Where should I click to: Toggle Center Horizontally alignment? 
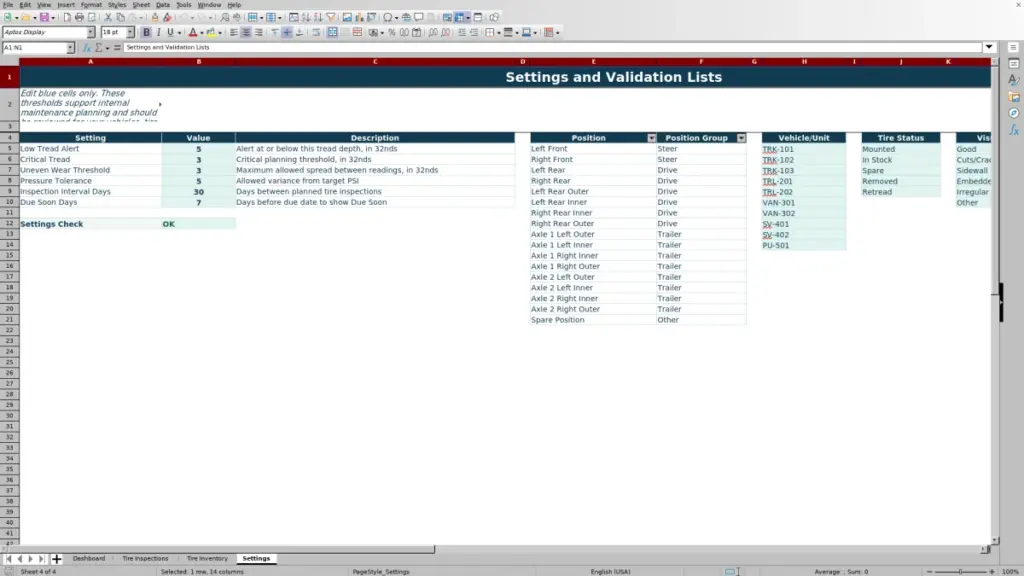point(246,32)
